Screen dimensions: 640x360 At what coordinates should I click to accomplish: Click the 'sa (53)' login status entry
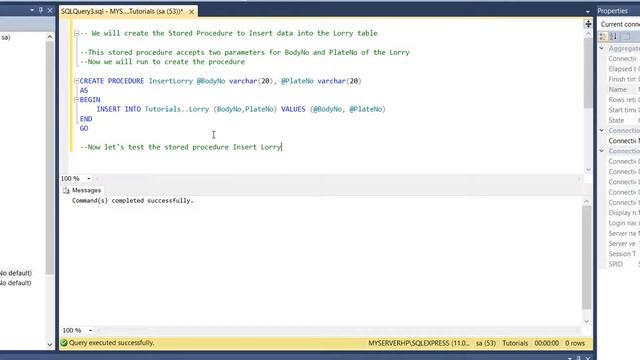coord(486,343)
